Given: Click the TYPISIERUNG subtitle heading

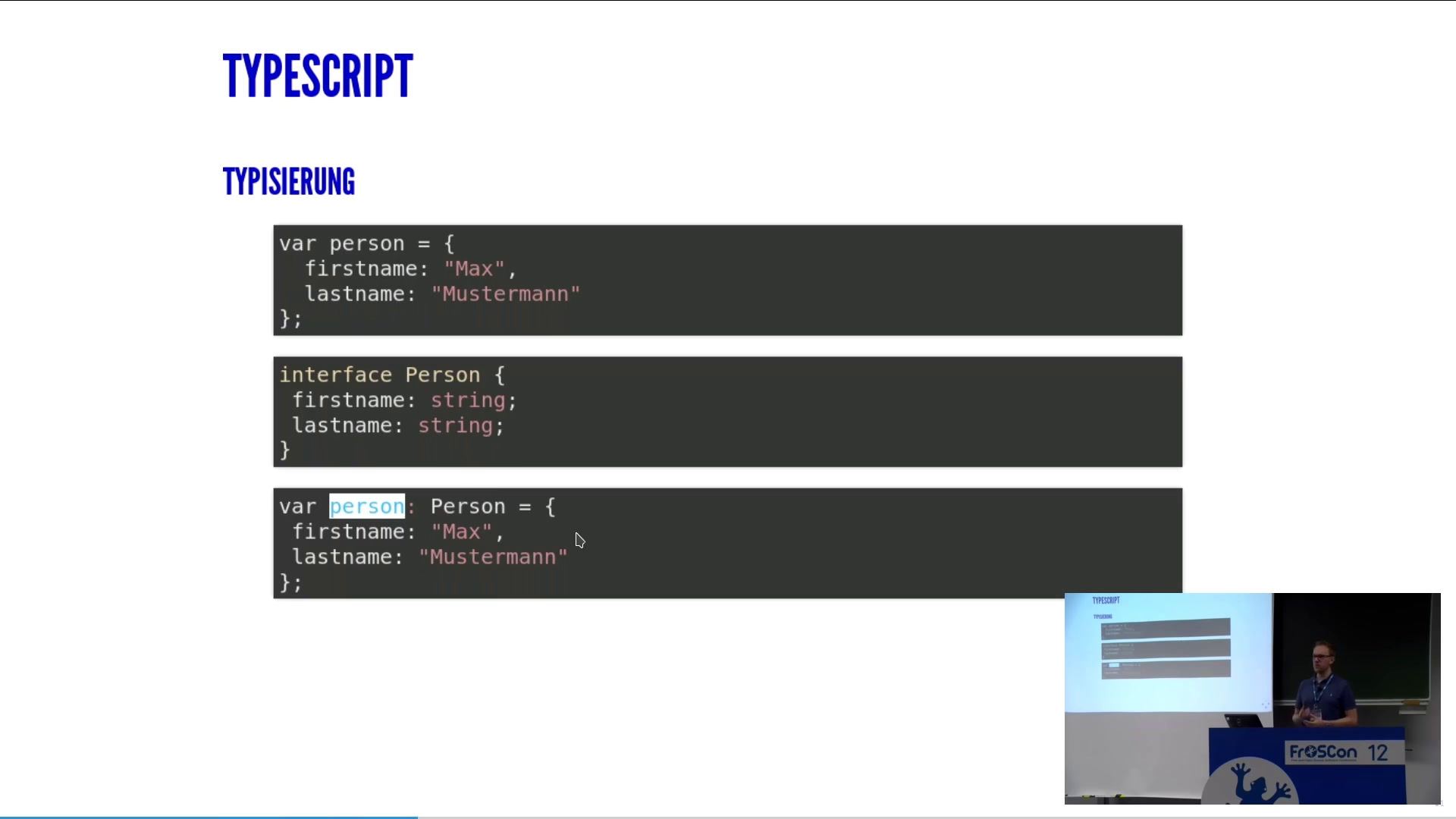Looking at the screenshot, I should [289, 182].
